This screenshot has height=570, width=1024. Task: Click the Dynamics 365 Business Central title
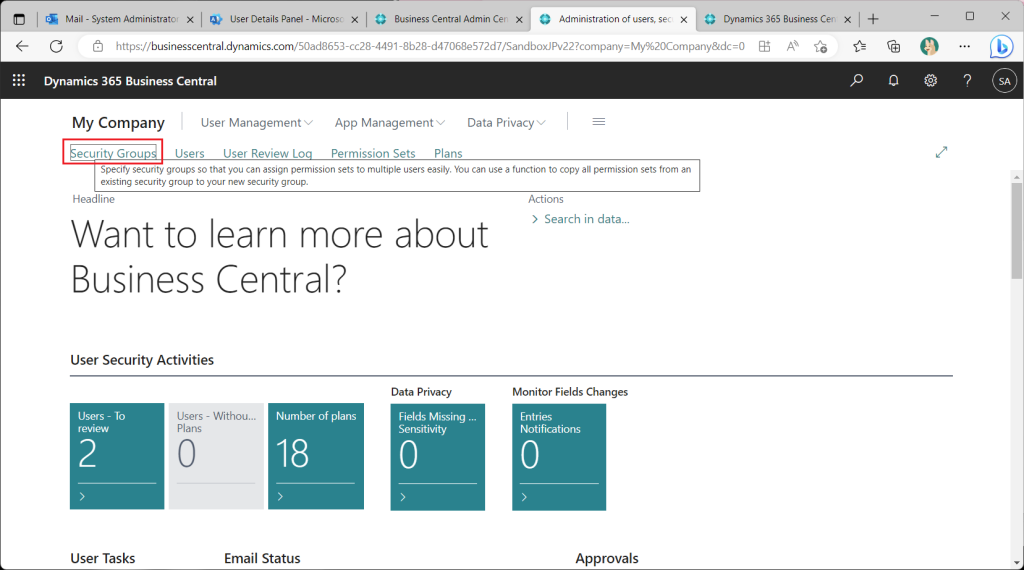point(130,81)
